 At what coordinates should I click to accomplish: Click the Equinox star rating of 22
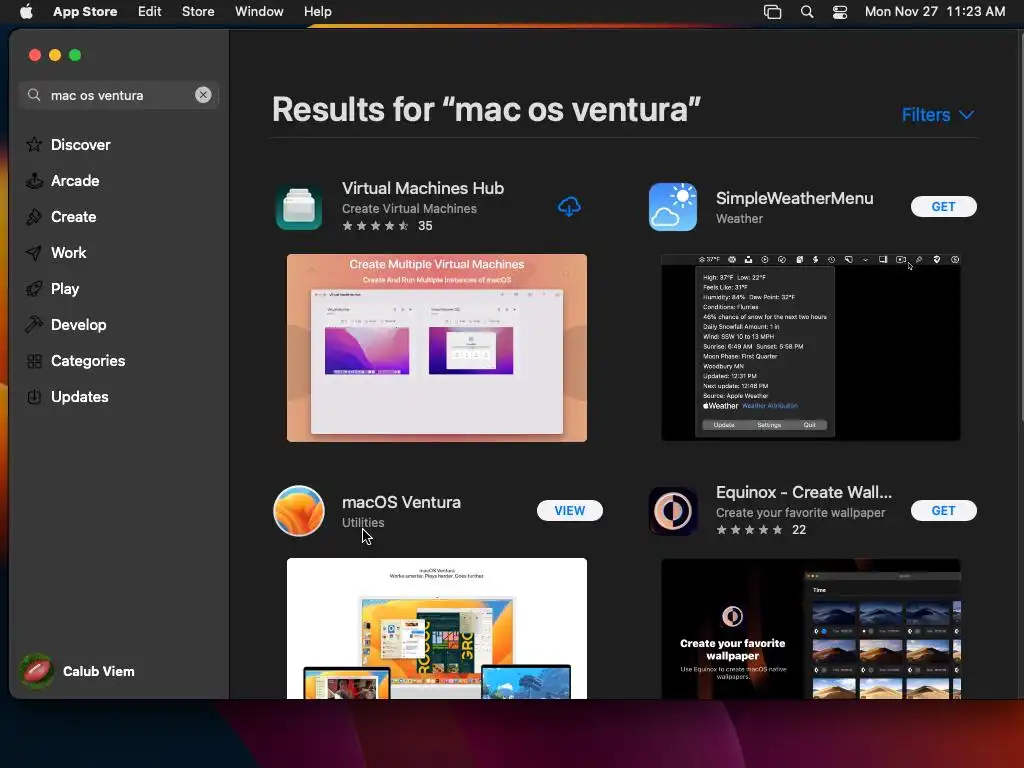pos(761,530)
